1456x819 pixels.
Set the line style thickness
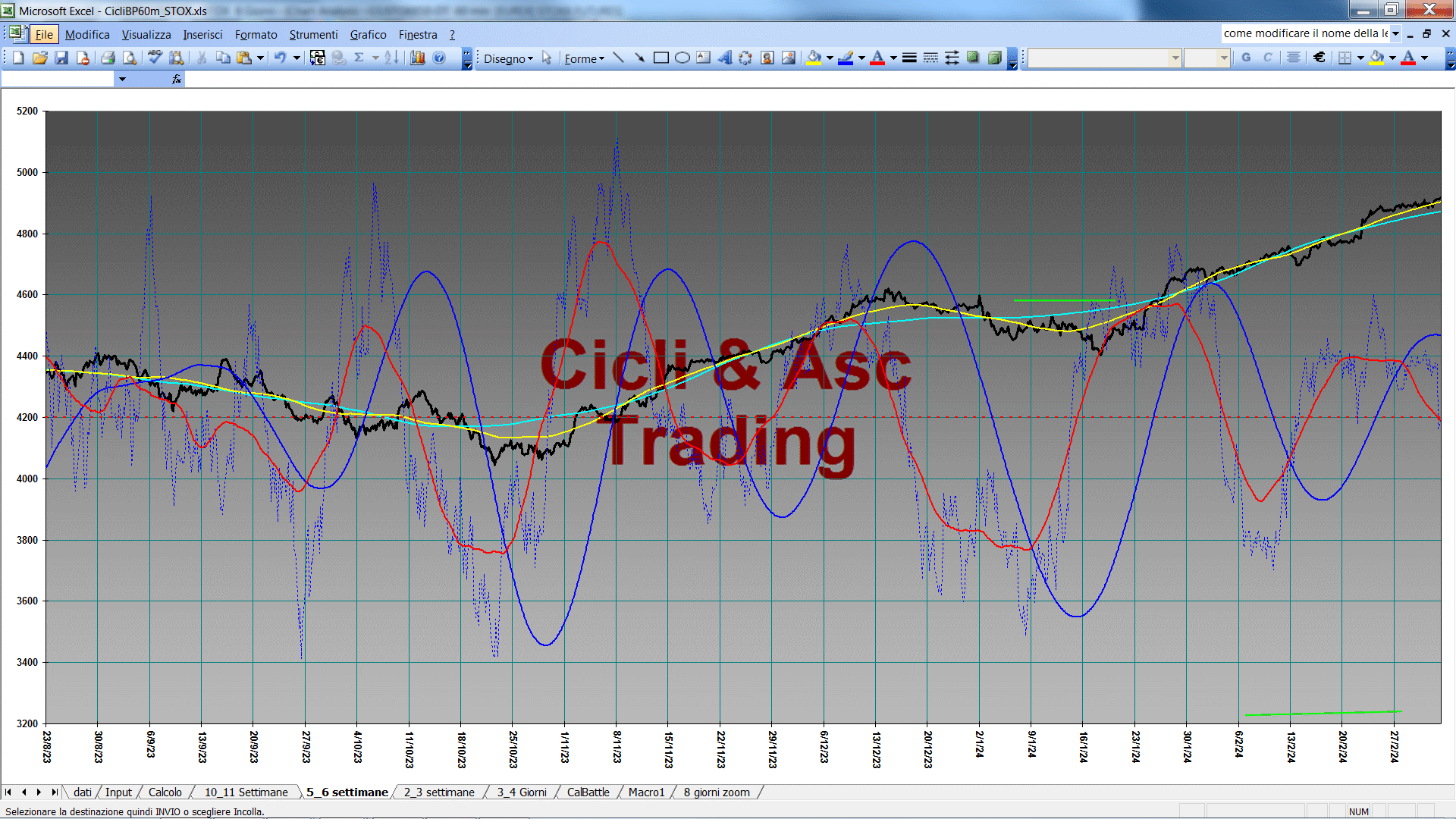(909, 58)
